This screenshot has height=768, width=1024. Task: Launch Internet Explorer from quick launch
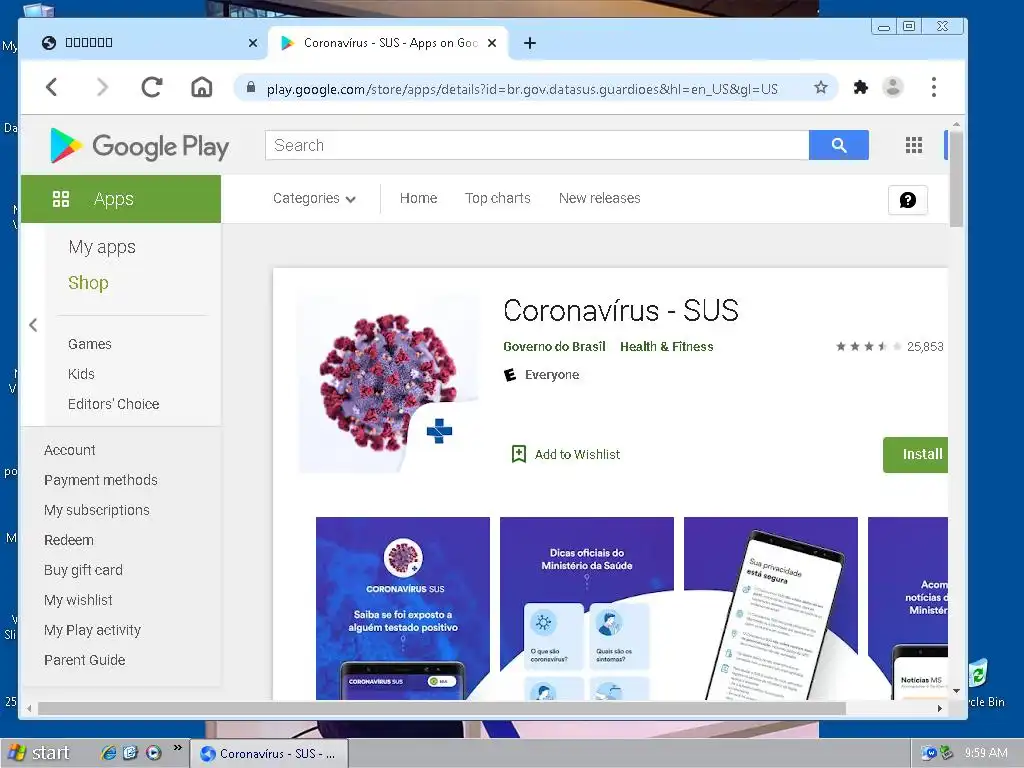108,753
